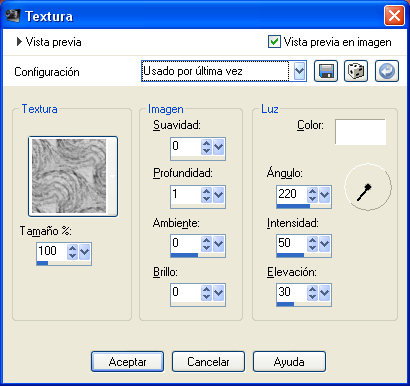Click the randomize parameters dice icon
Screen dimensions: 410x386
point(356,71)
